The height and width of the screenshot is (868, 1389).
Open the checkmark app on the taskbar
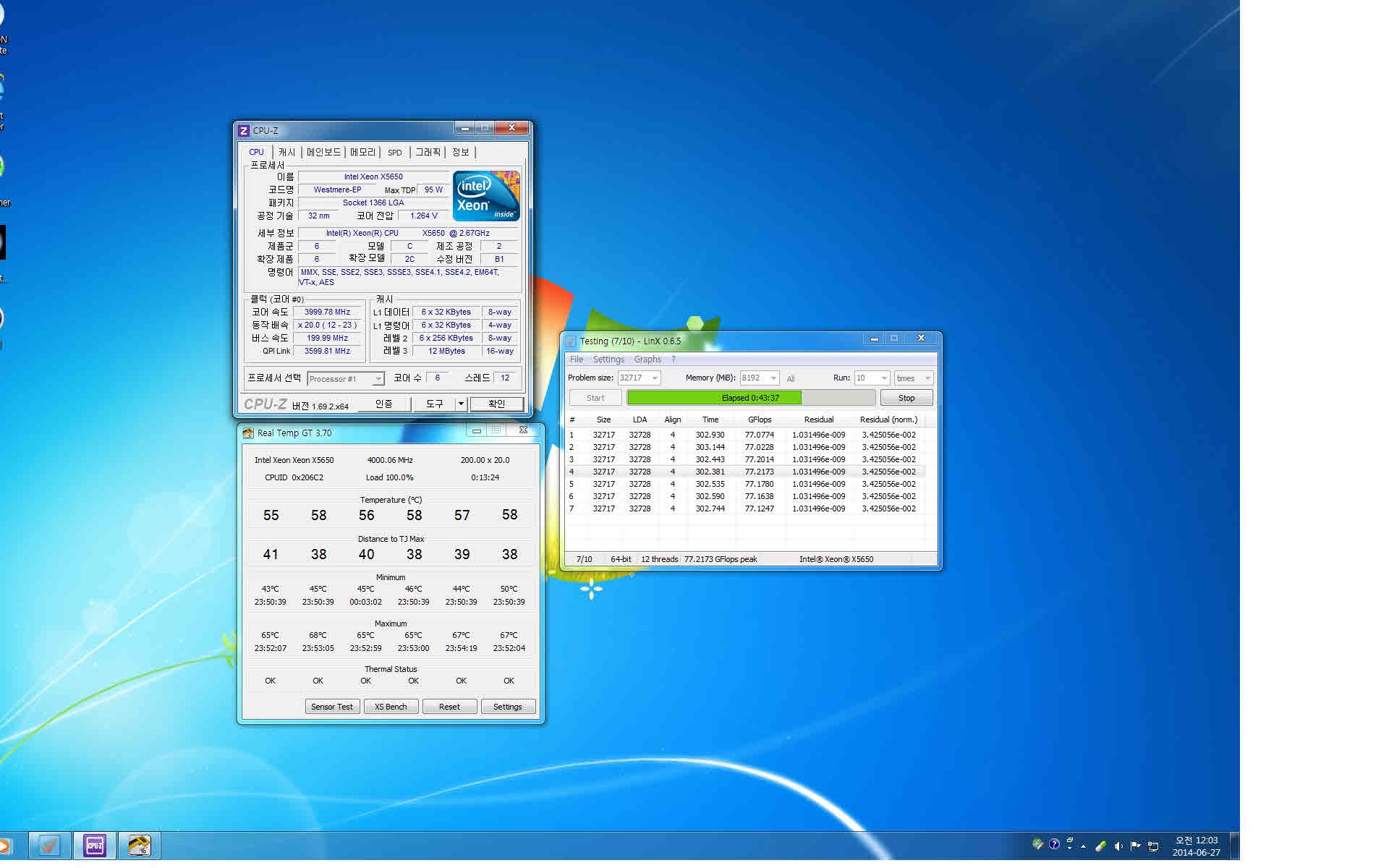49,845
